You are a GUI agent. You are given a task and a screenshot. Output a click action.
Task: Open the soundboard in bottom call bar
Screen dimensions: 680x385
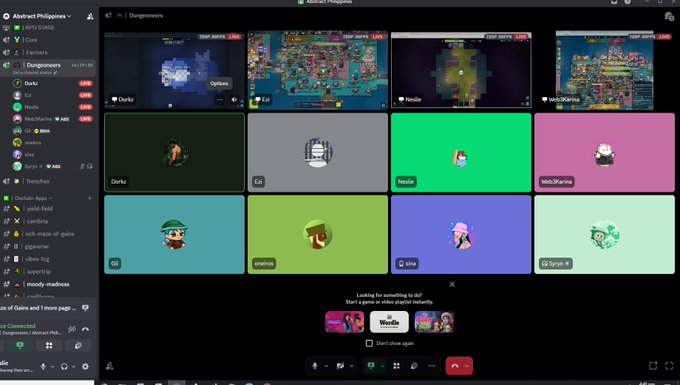click(x=414, y=366)
